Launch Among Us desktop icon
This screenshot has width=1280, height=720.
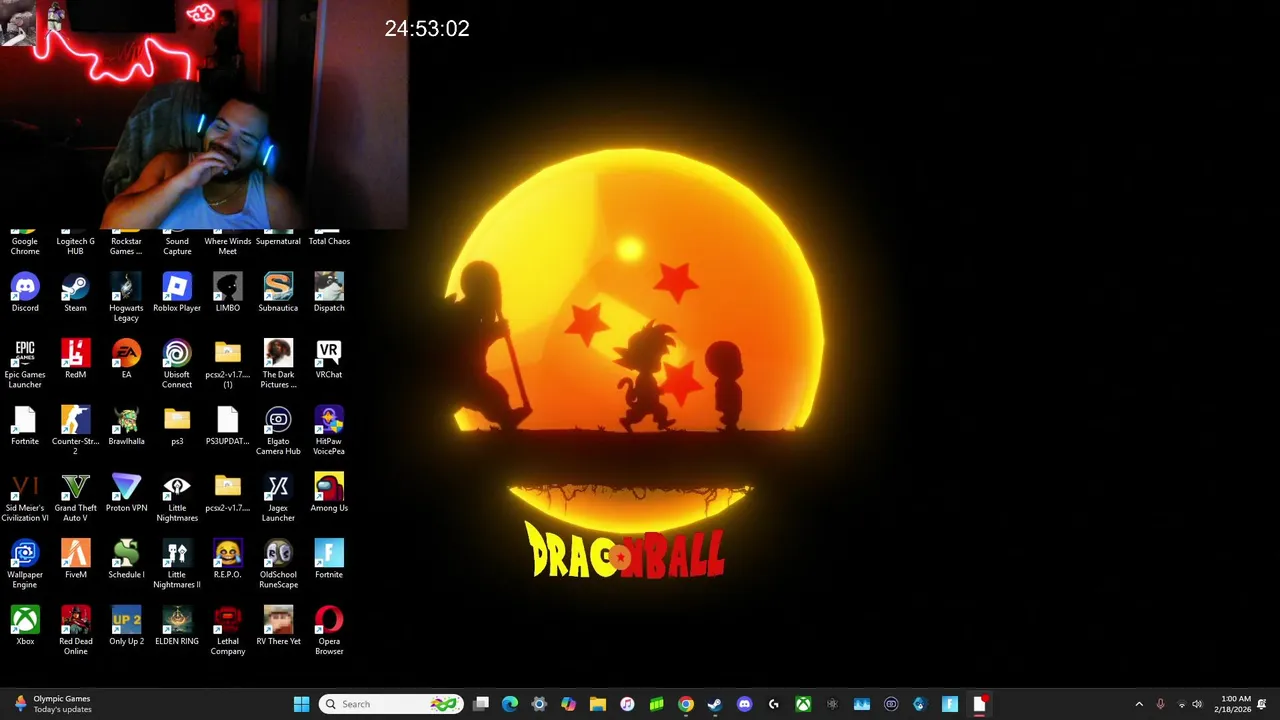coord(329,493)
